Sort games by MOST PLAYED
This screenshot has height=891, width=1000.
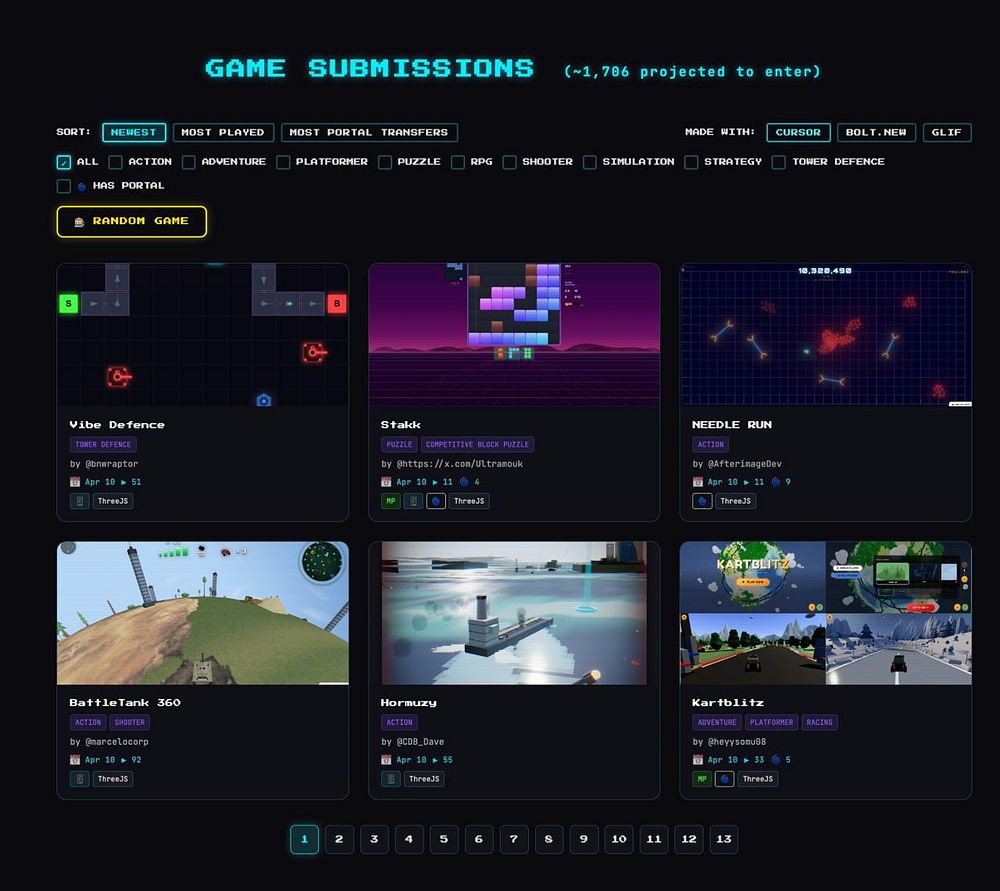[x=223, y=132]
